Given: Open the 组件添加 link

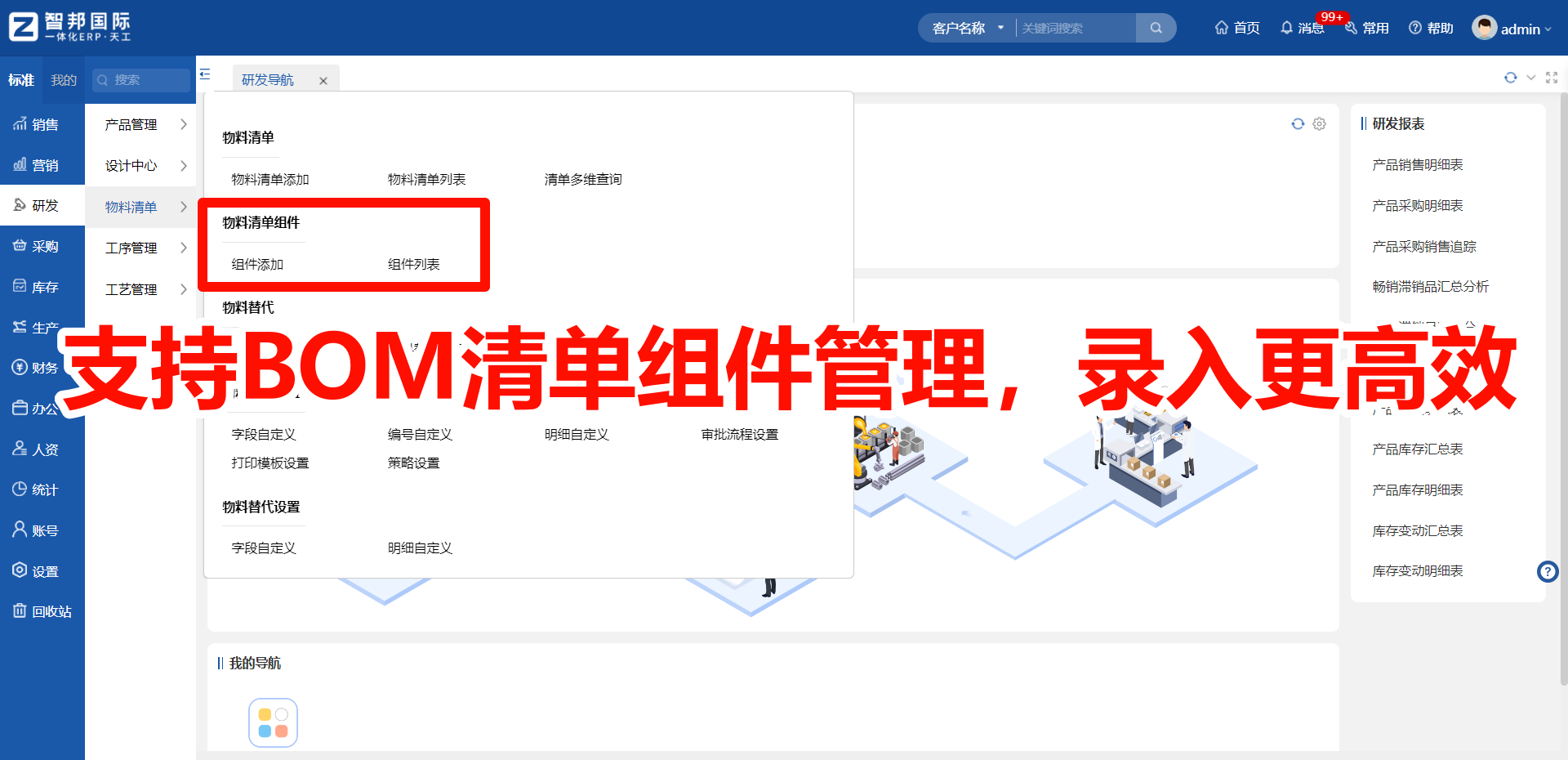Looking at the screenshot, I should pyautogui.click(x=258, y=263).
